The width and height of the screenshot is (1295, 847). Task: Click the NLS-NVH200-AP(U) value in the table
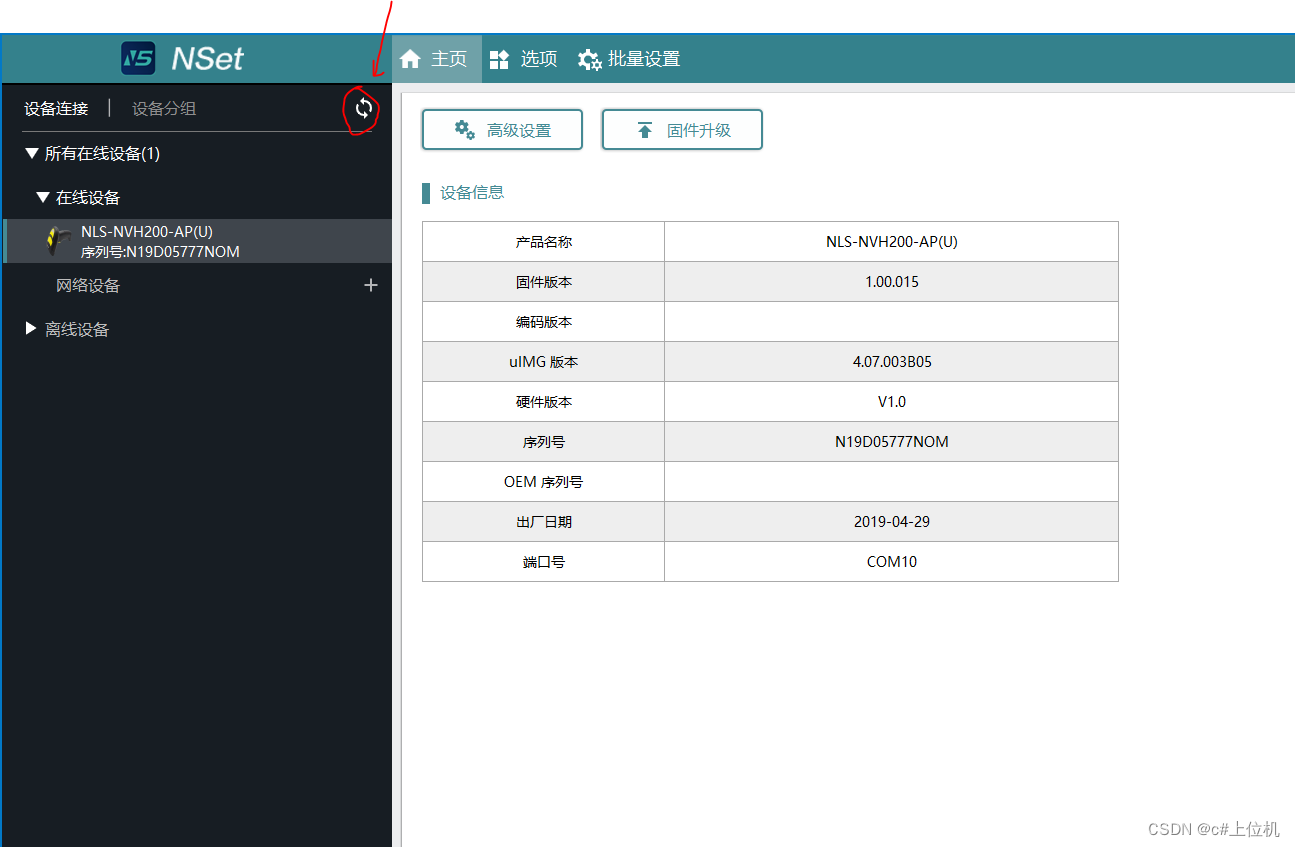click(x=892, y=242)
